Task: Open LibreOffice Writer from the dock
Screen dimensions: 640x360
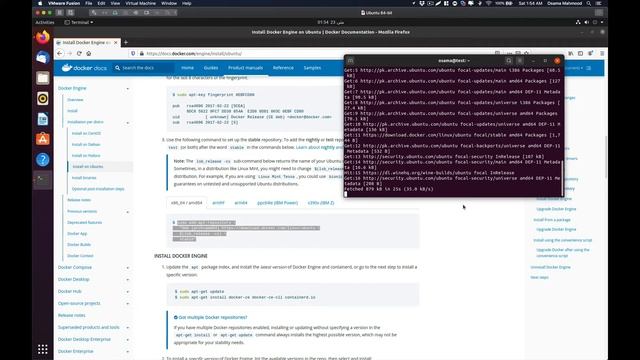Action: click(x=42, y=119)
